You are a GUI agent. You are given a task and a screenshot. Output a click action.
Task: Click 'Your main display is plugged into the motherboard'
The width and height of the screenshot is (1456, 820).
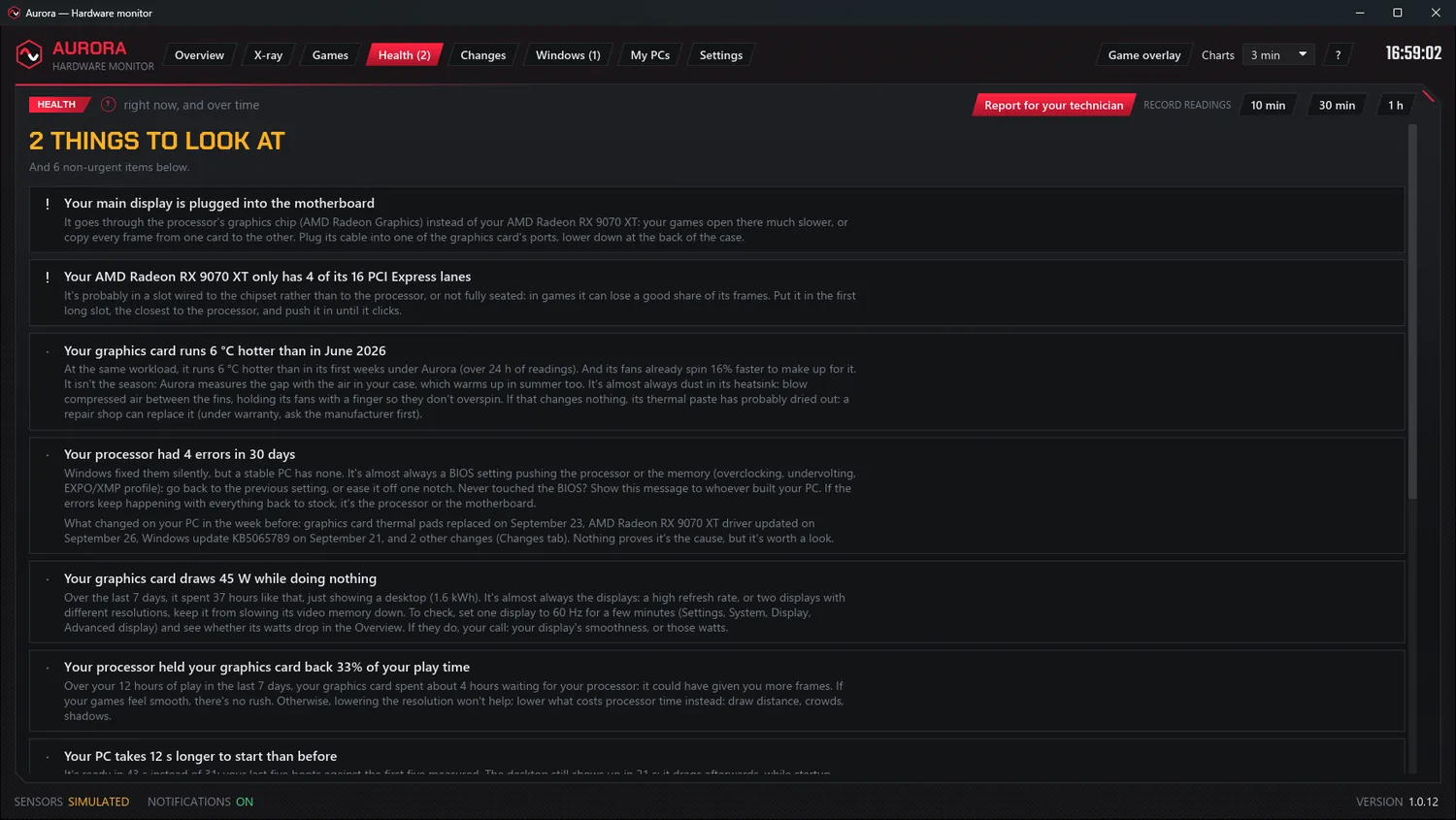click(x=219, y=203)
